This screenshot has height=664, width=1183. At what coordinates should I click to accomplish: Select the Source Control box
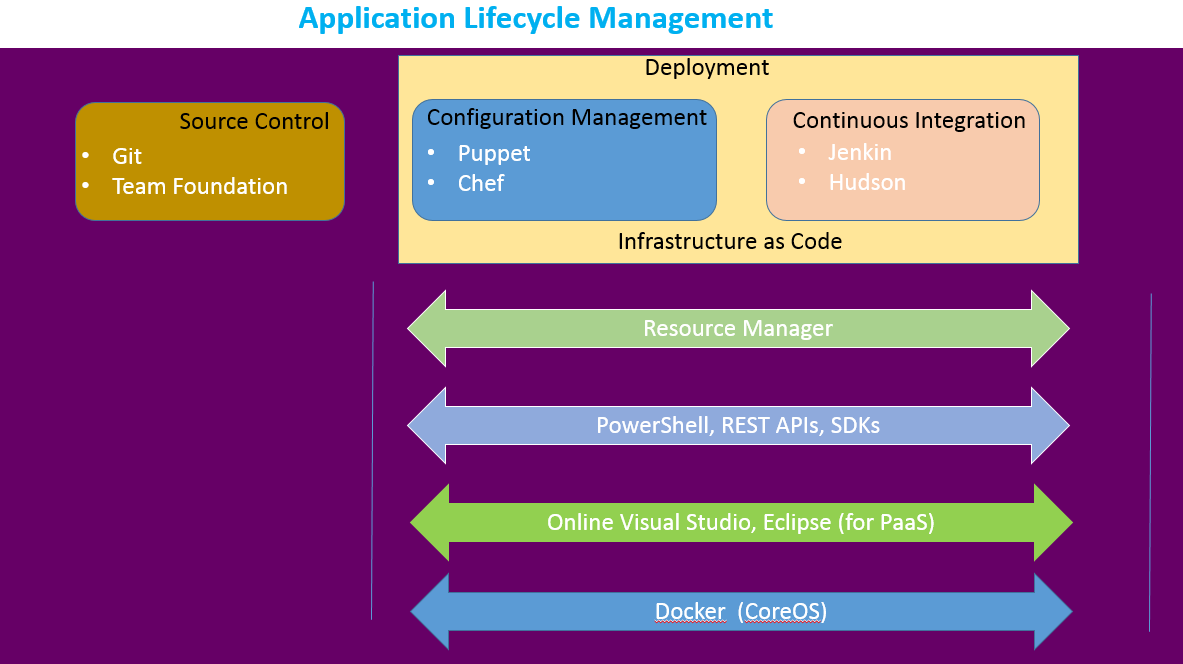coord(209,160)
